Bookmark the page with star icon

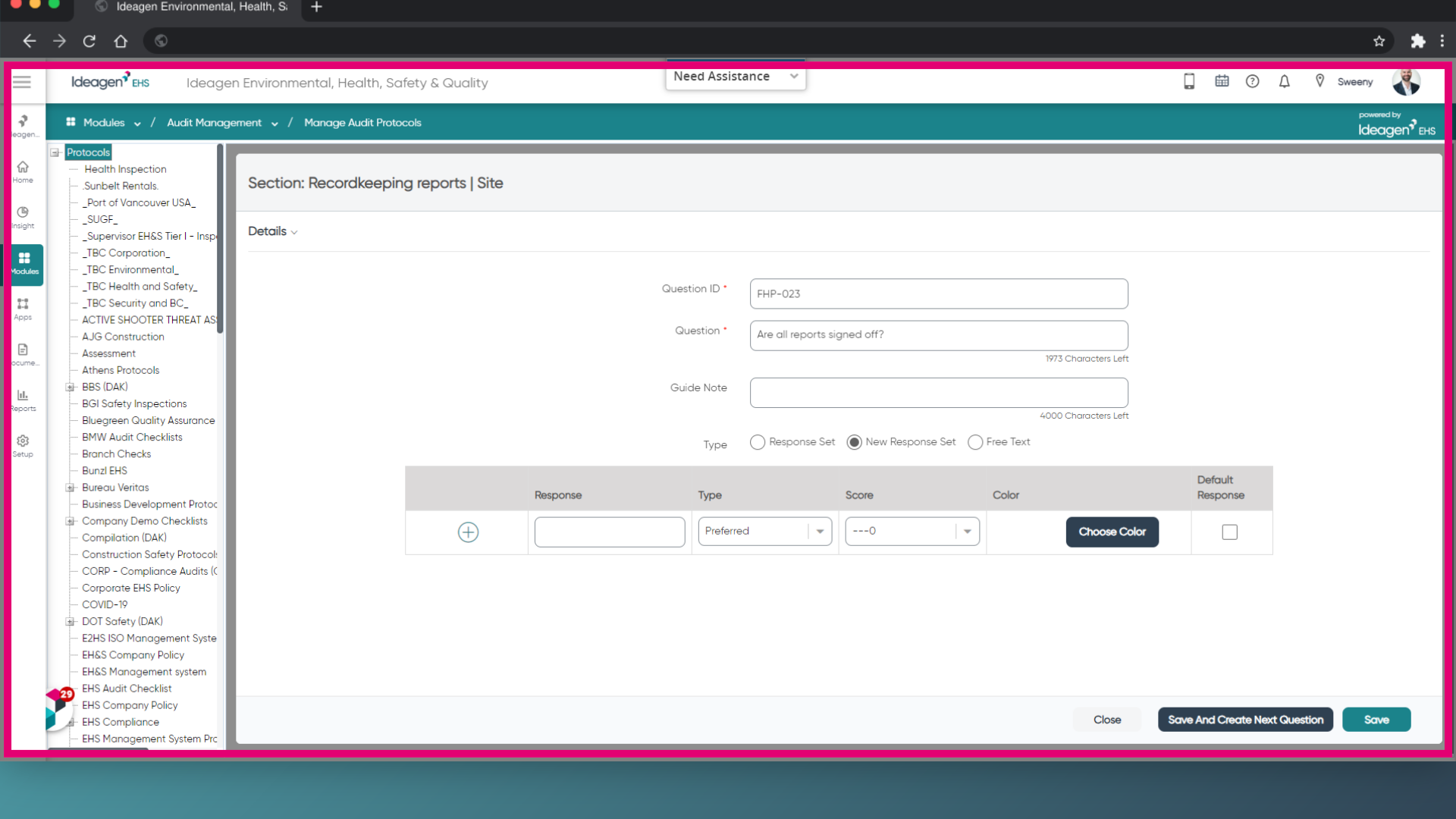coord(1379,41)
